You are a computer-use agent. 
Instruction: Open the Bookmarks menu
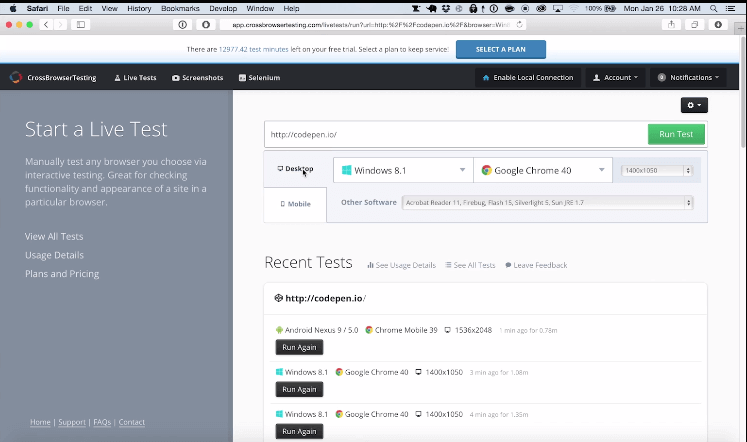[x=180, y=9]
